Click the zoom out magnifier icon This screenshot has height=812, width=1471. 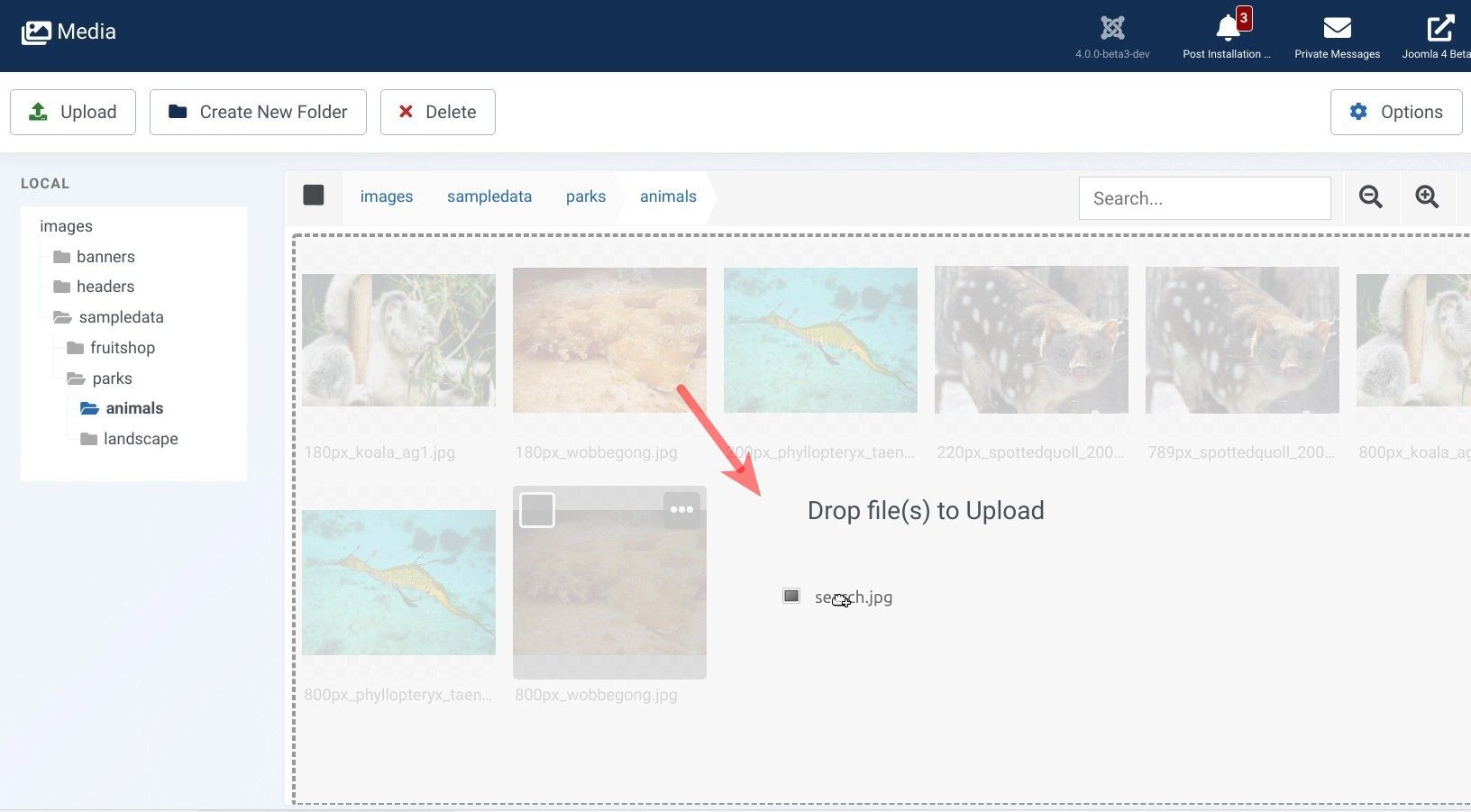1370,197
